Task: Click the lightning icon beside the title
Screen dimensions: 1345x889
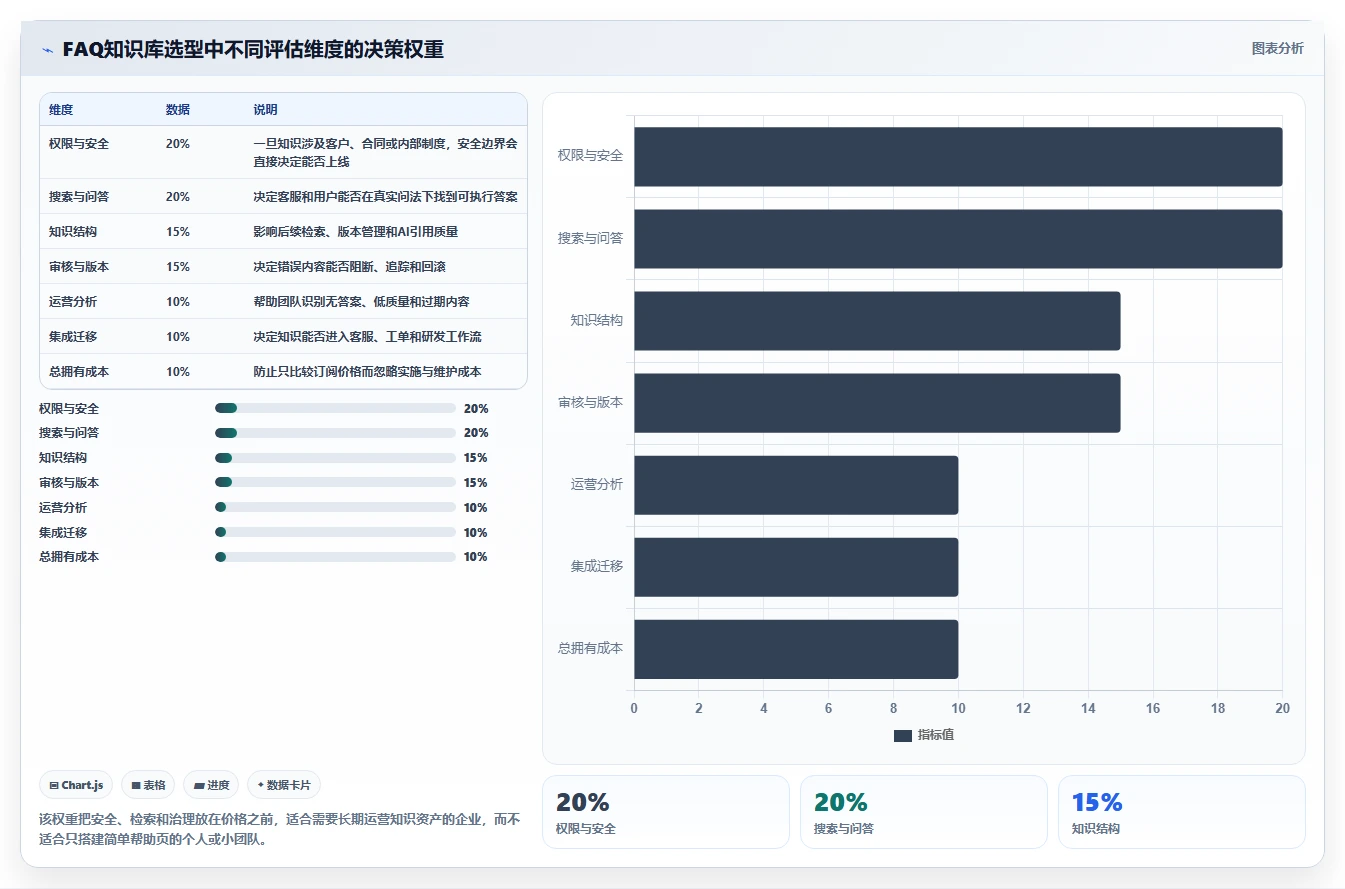Action: [48, 50]
